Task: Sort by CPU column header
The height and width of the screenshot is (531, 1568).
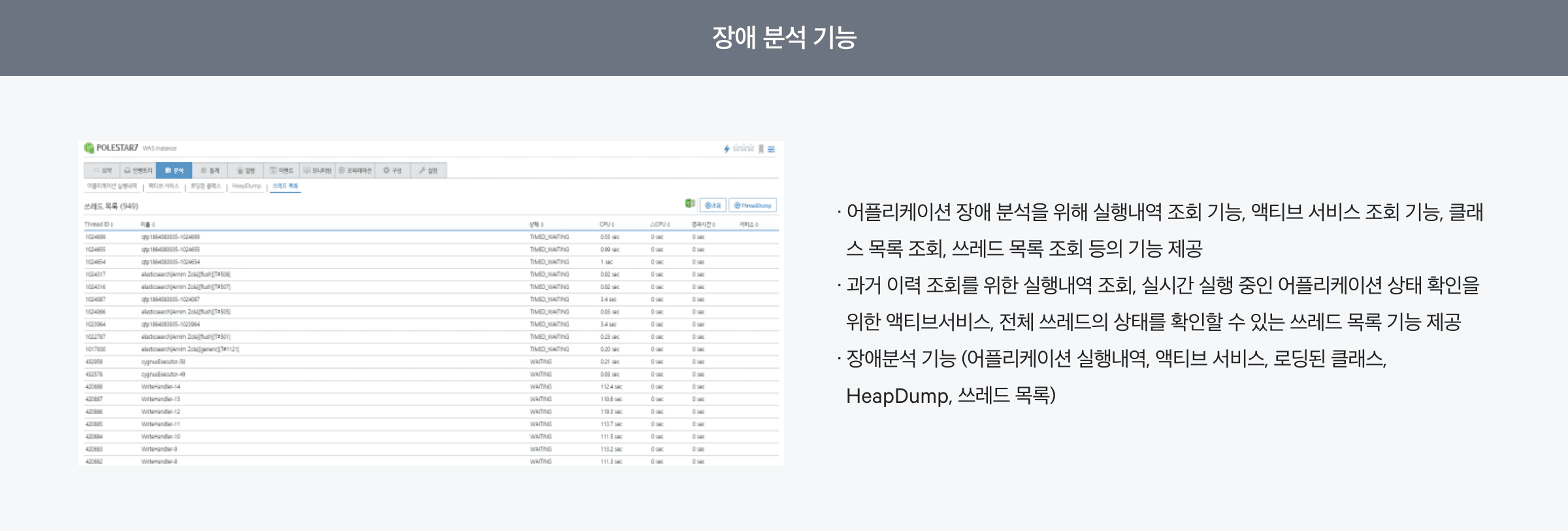Action: tap(606, 224)
